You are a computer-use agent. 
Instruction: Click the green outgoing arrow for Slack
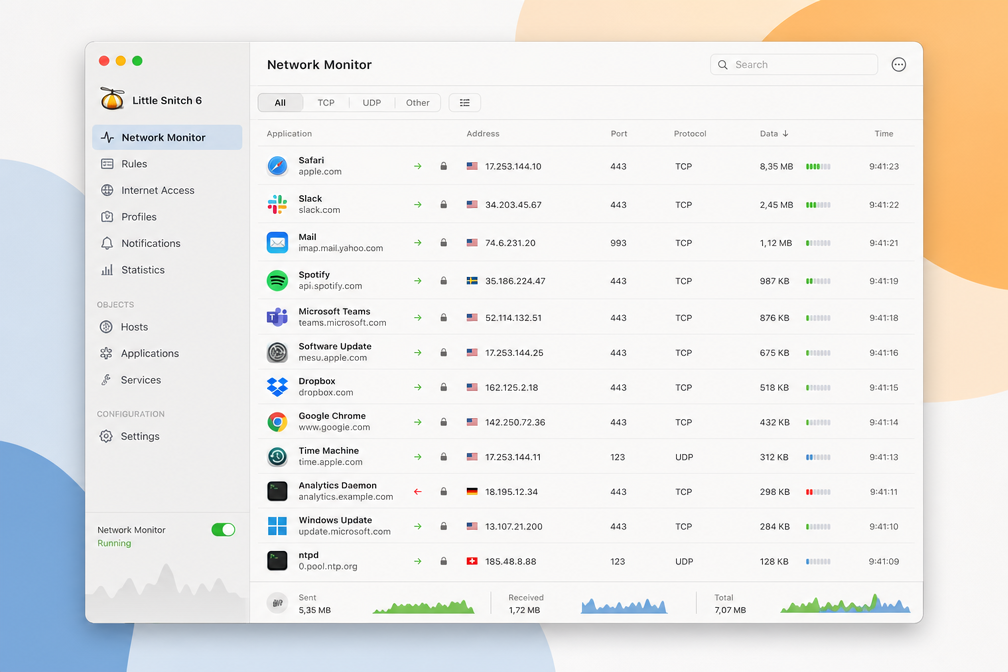coord(418,204)
